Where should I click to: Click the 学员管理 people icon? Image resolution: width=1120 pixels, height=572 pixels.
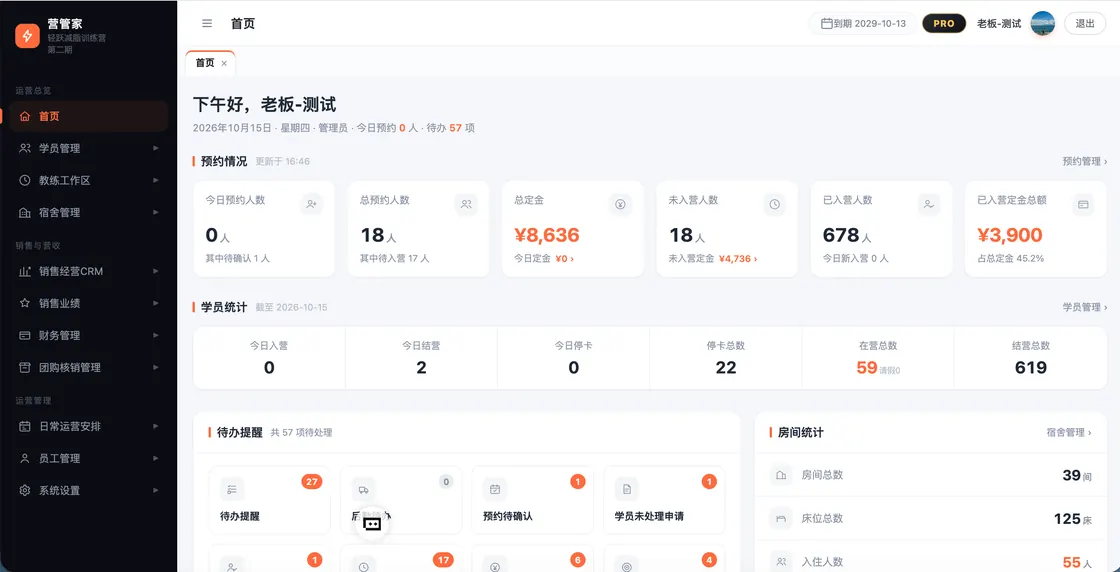click(25, 149)
